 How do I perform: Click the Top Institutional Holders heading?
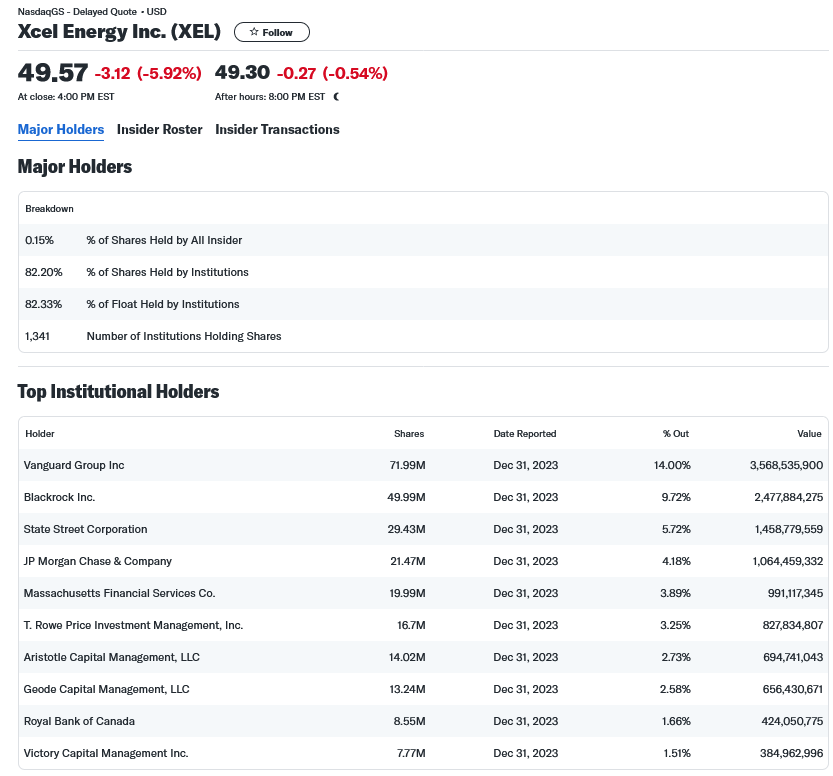coord(118,391)
